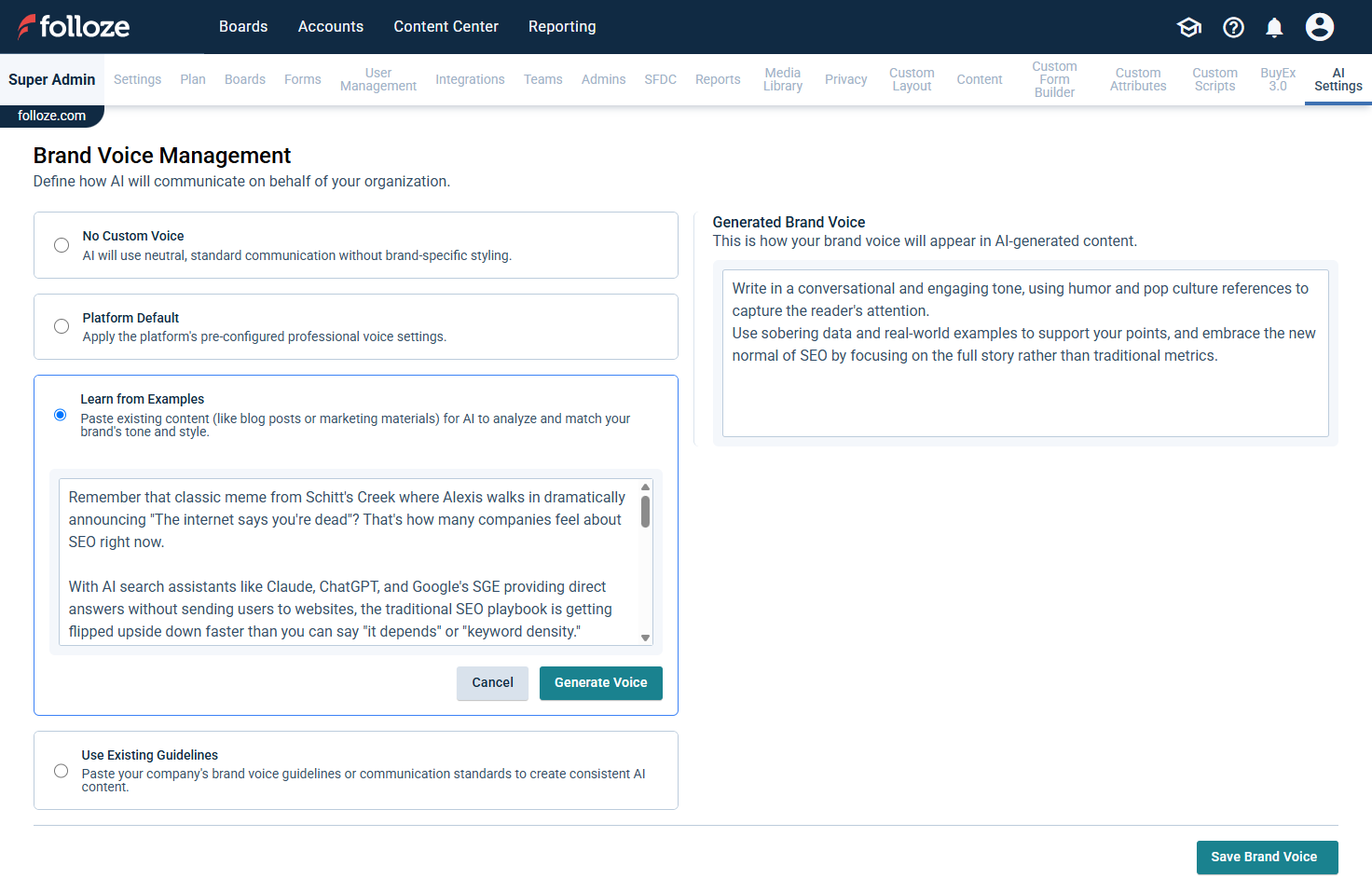The image size is (1372, 892).
Task: Open the graduation cap learning icon
Action: [1189, 27]
